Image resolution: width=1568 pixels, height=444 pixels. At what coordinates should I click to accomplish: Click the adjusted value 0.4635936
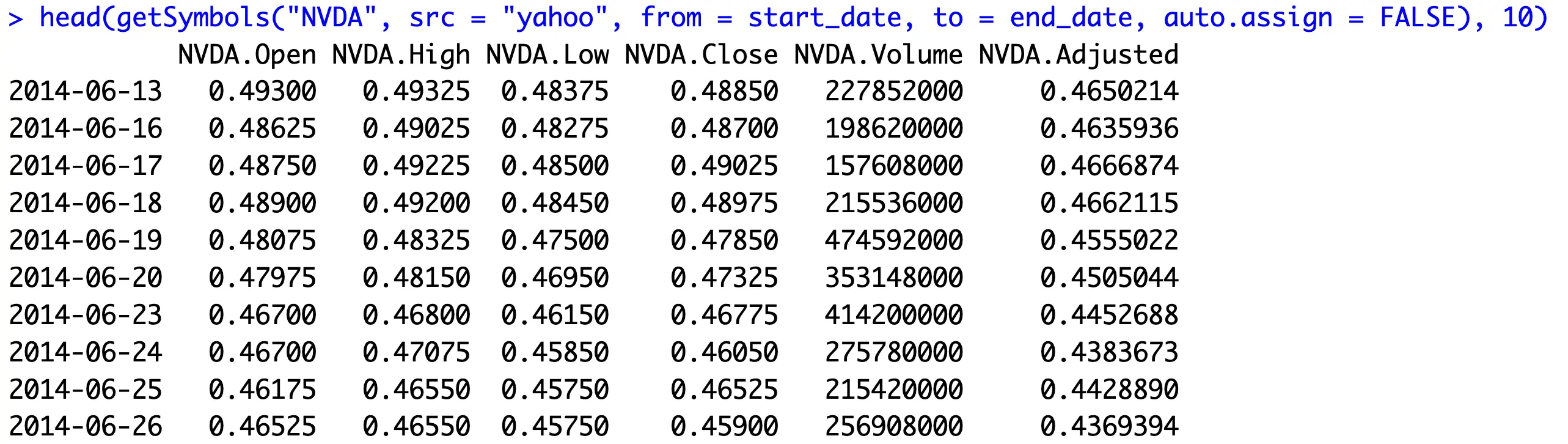coord(1110,128)
